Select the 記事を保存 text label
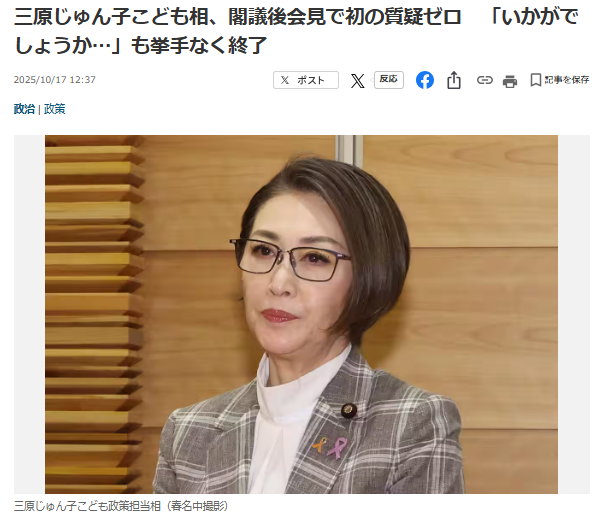Image resolution: width=603 pixels, height=522 pixels. point(567,80)
